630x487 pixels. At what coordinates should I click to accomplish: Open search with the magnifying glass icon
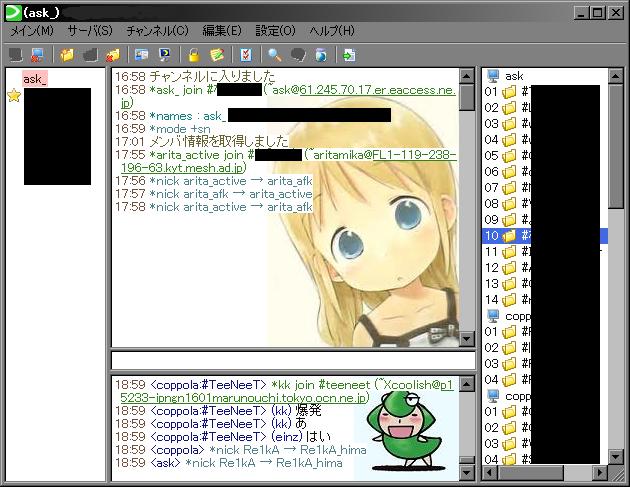275,55
